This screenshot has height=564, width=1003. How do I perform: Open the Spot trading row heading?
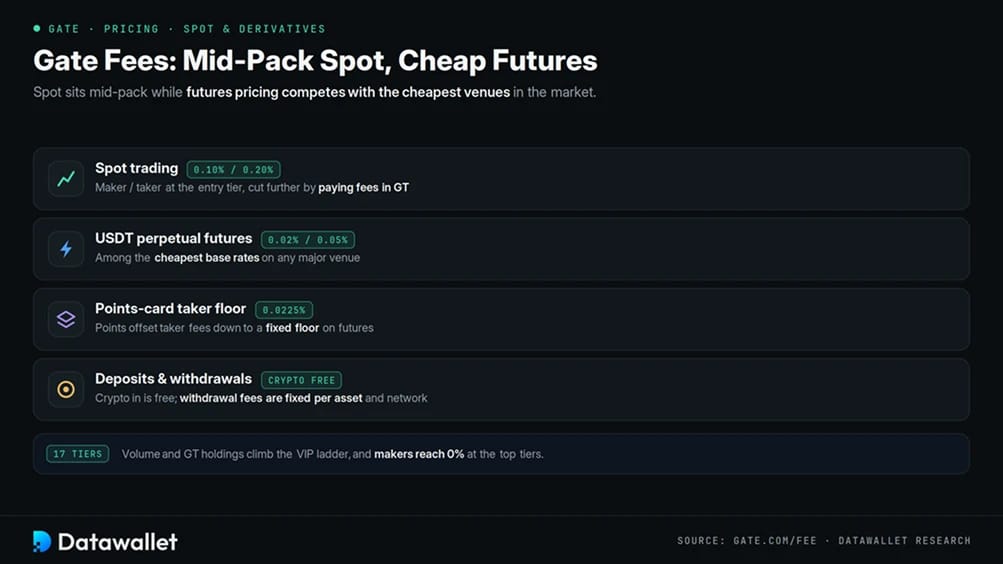point(137,168)
